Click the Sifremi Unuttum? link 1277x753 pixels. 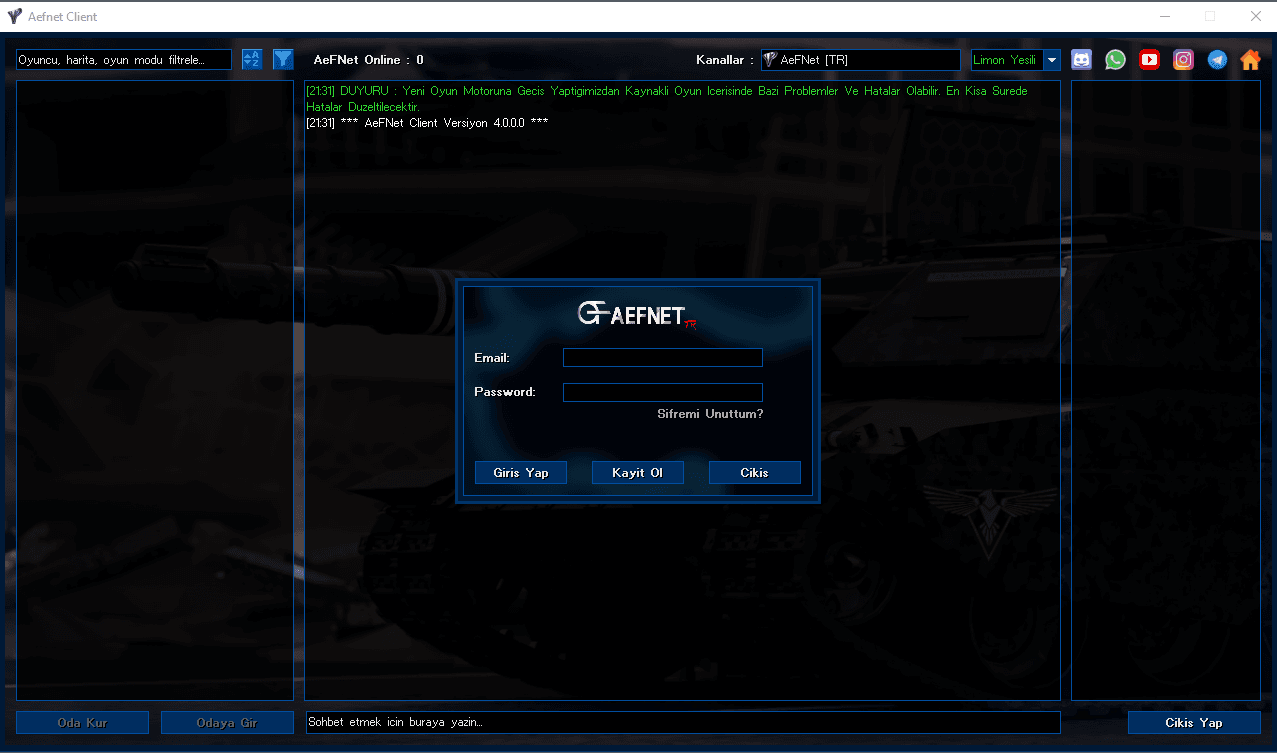tap(710, 414)
